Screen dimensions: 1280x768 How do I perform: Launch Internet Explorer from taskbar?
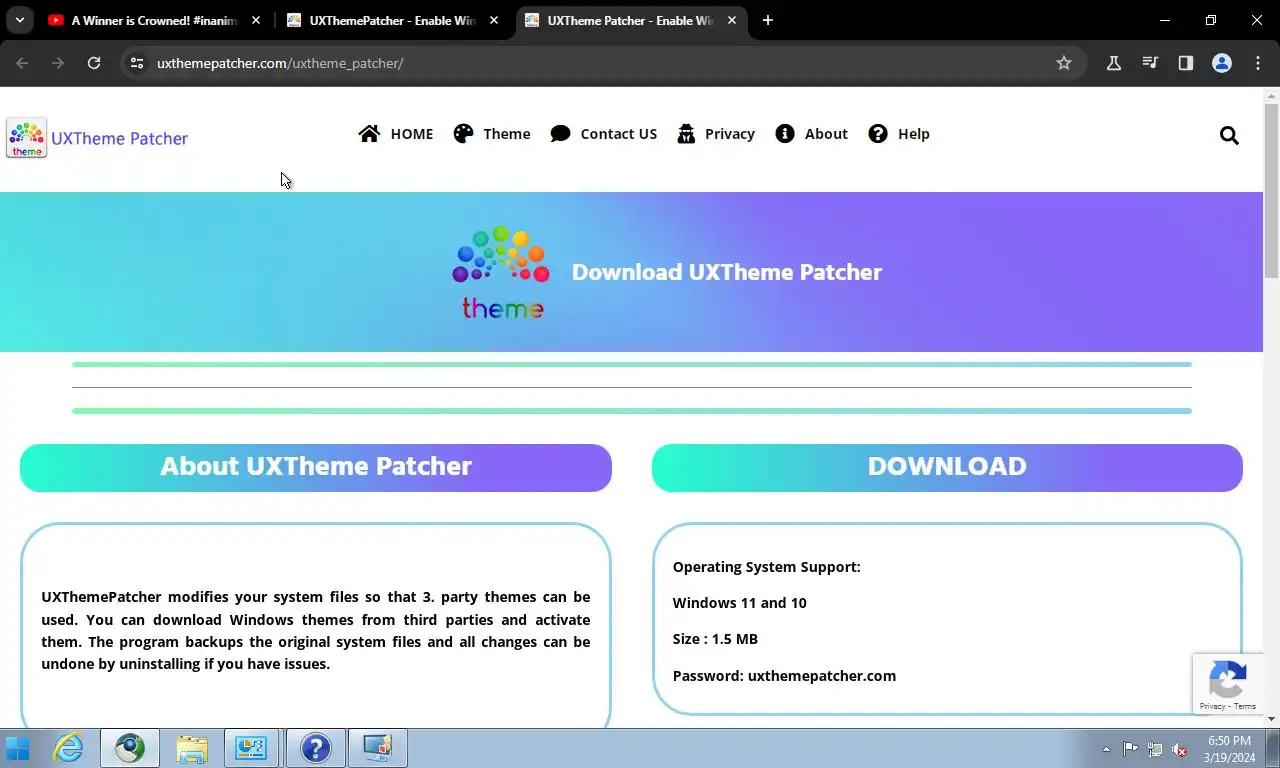[x=68, y=748]
